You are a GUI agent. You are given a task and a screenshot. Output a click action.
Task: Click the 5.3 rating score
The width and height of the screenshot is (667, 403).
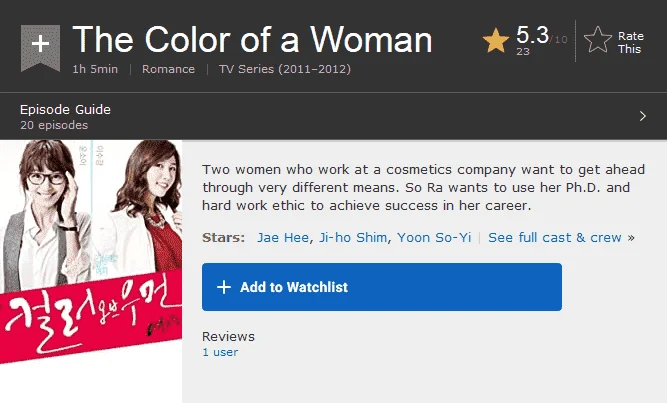coord(532,34)
